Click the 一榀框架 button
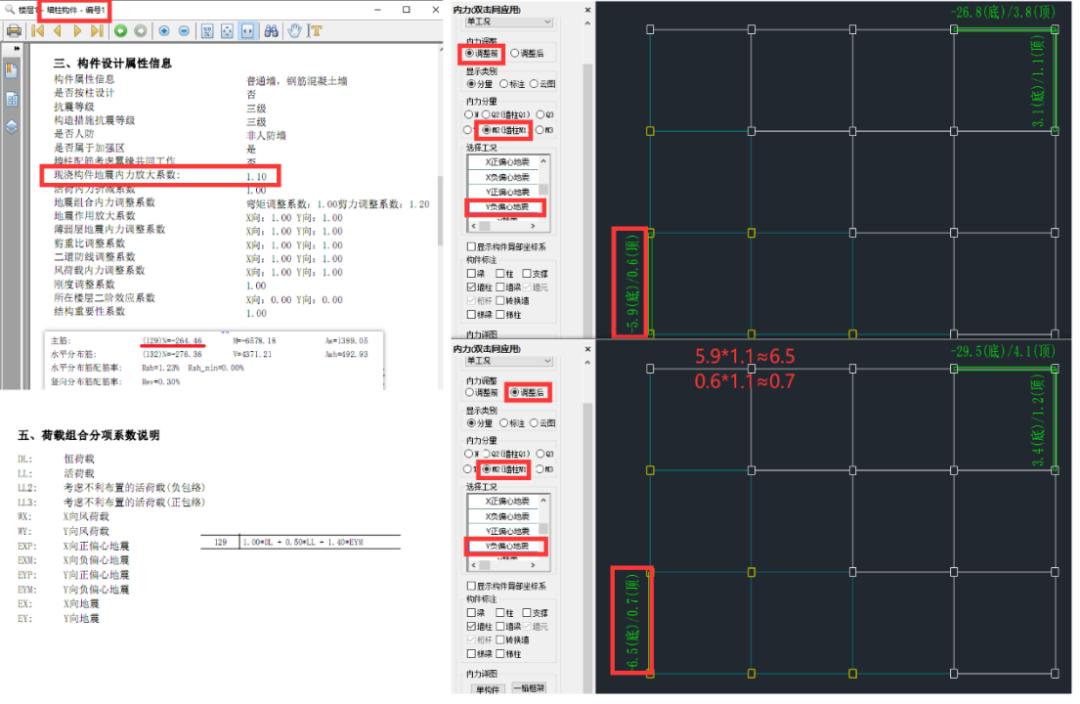This screenshot has width=1080, height=704. click(x=530, y=688)
